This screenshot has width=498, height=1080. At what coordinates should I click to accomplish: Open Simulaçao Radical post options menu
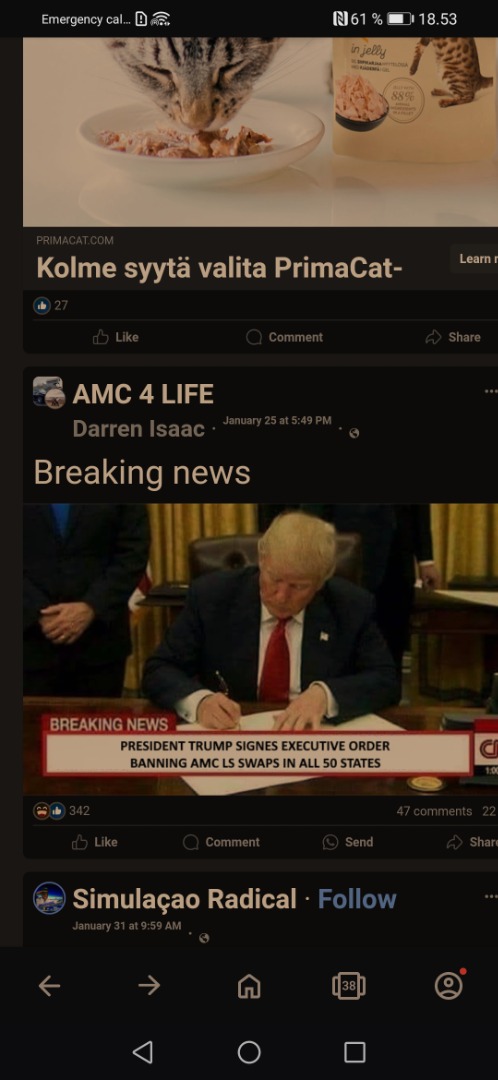490,896
